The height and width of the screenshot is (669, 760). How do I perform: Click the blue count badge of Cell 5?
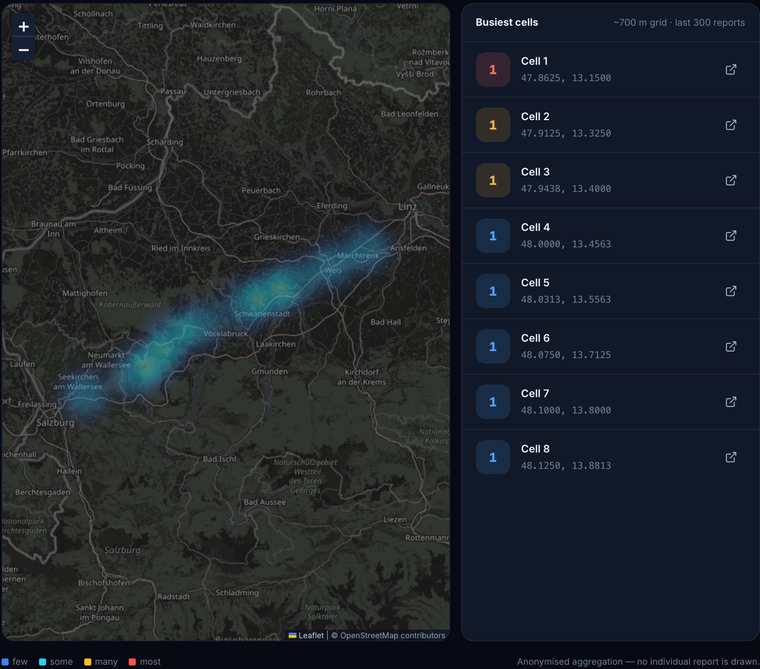coord(493,291)
